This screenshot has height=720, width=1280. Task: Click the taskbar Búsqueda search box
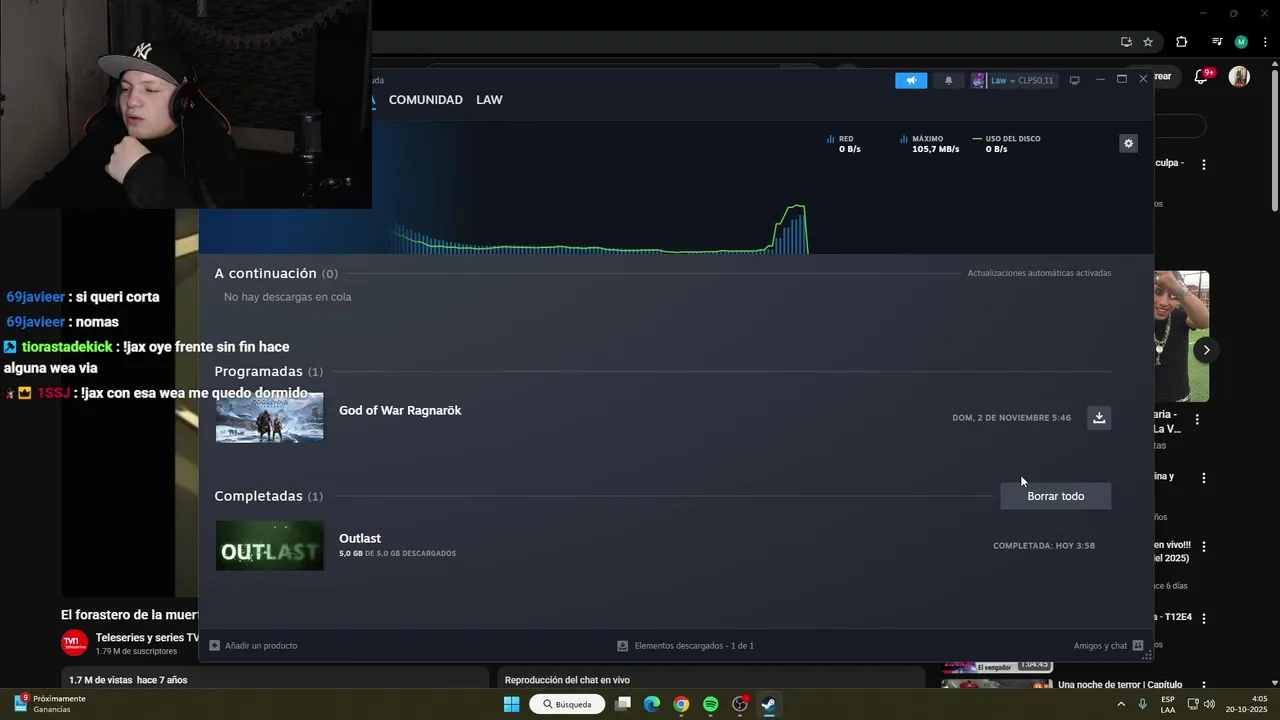pyautogui.click(x=567, y=704)
